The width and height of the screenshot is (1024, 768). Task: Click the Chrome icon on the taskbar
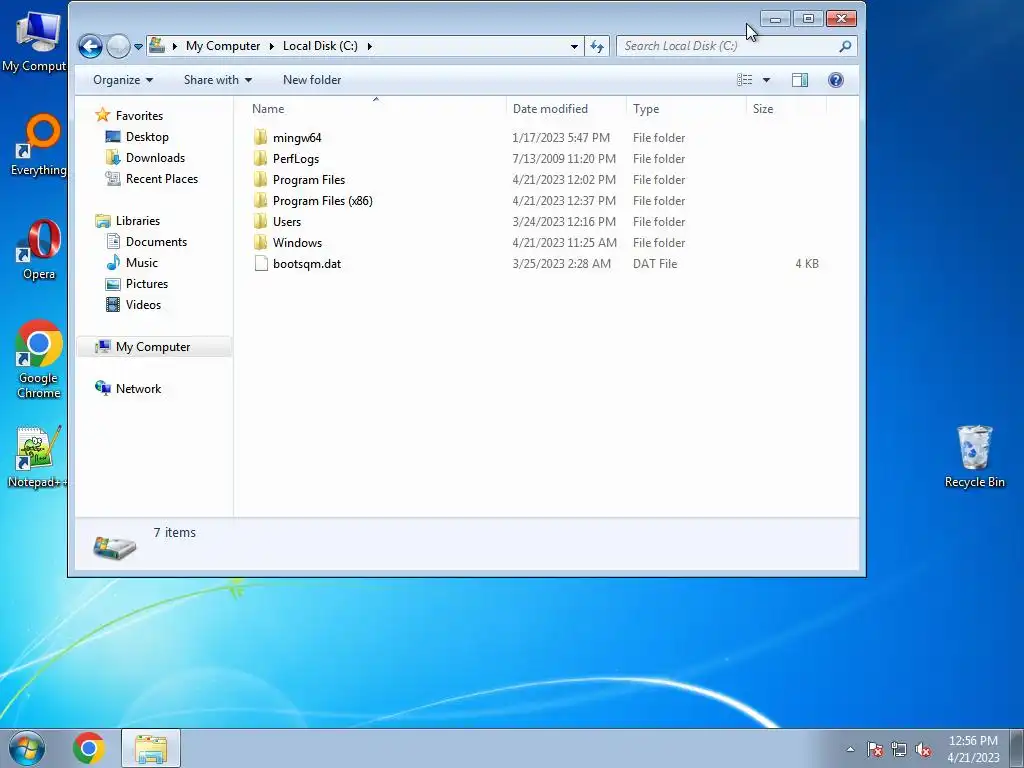coord(89,748)
